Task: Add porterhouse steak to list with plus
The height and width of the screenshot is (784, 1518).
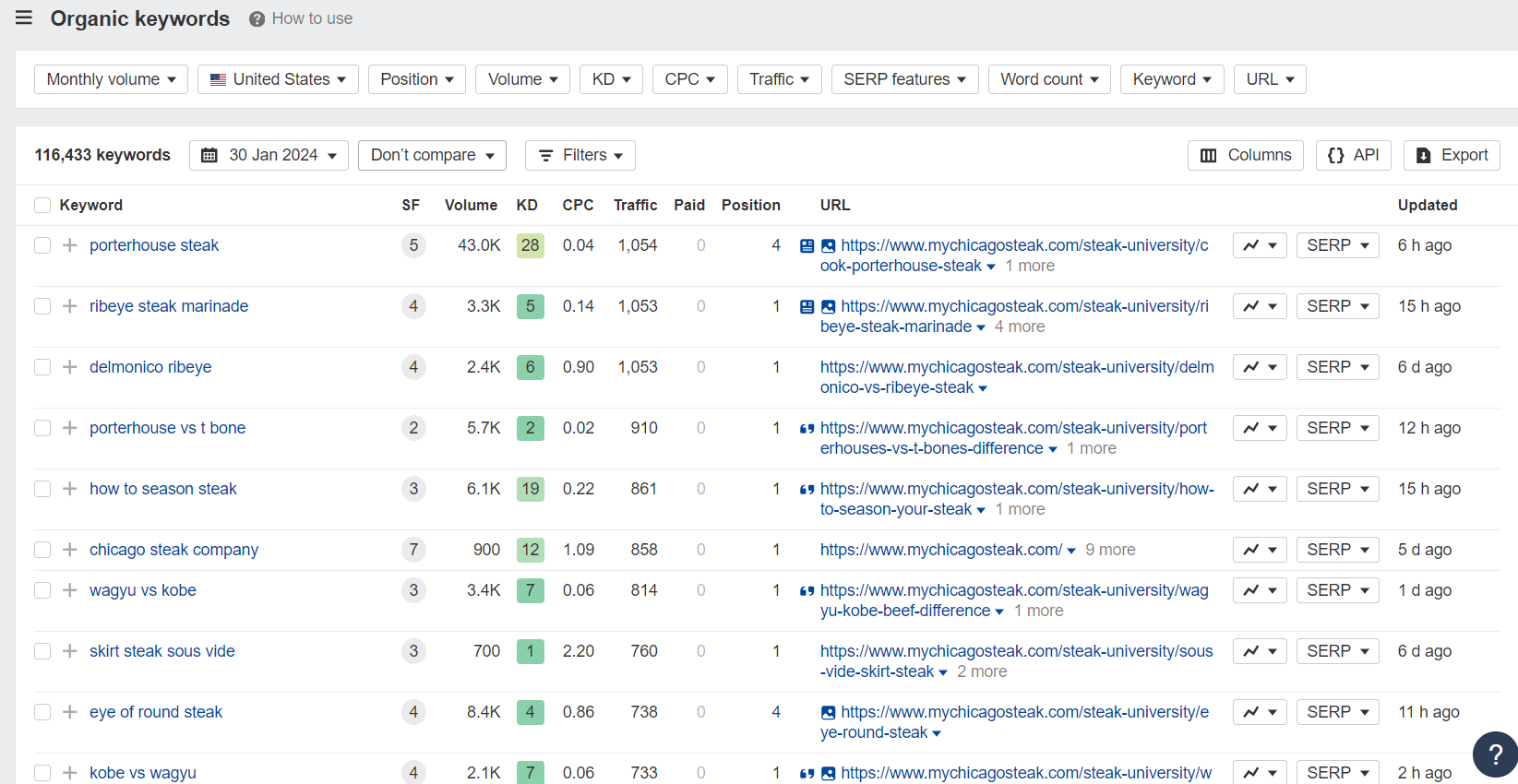Action: coord(70,245)
